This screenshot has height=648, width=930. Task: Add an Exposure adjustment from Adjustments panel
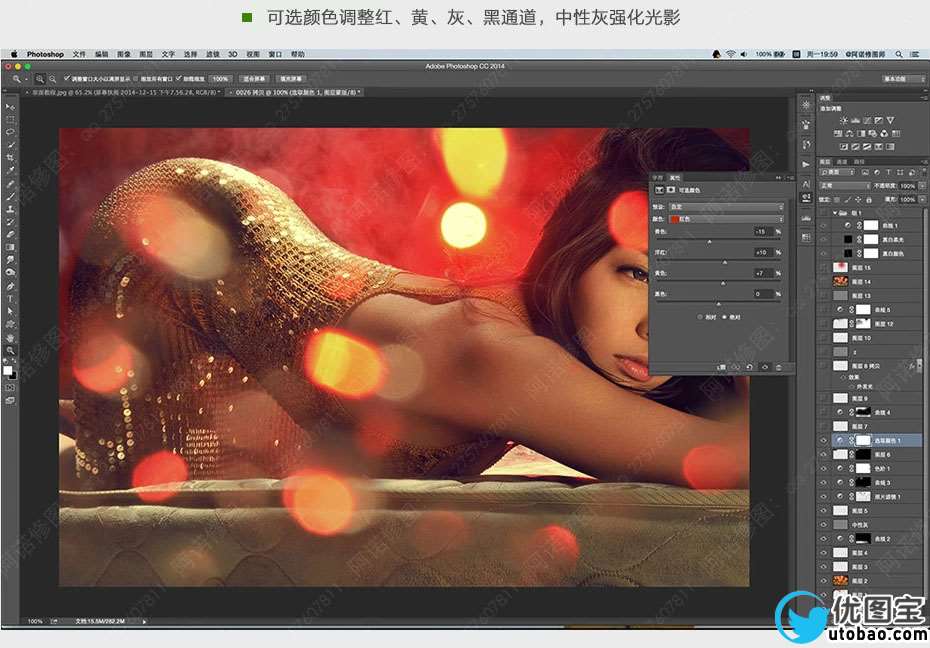878,120
